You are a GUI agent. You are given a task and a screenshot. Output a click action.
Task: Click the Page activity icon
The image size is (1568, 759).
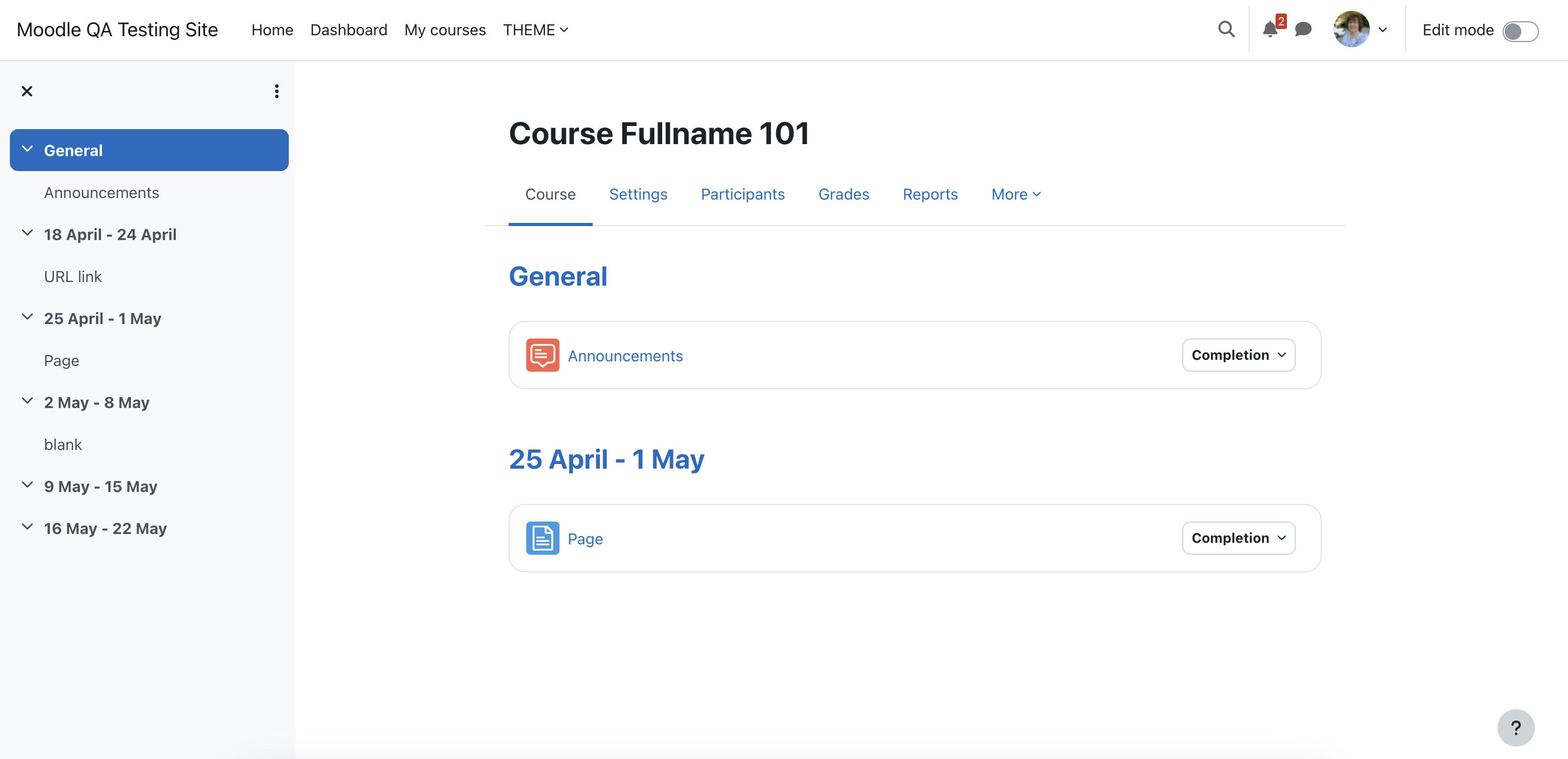click(x=542, y=538)
